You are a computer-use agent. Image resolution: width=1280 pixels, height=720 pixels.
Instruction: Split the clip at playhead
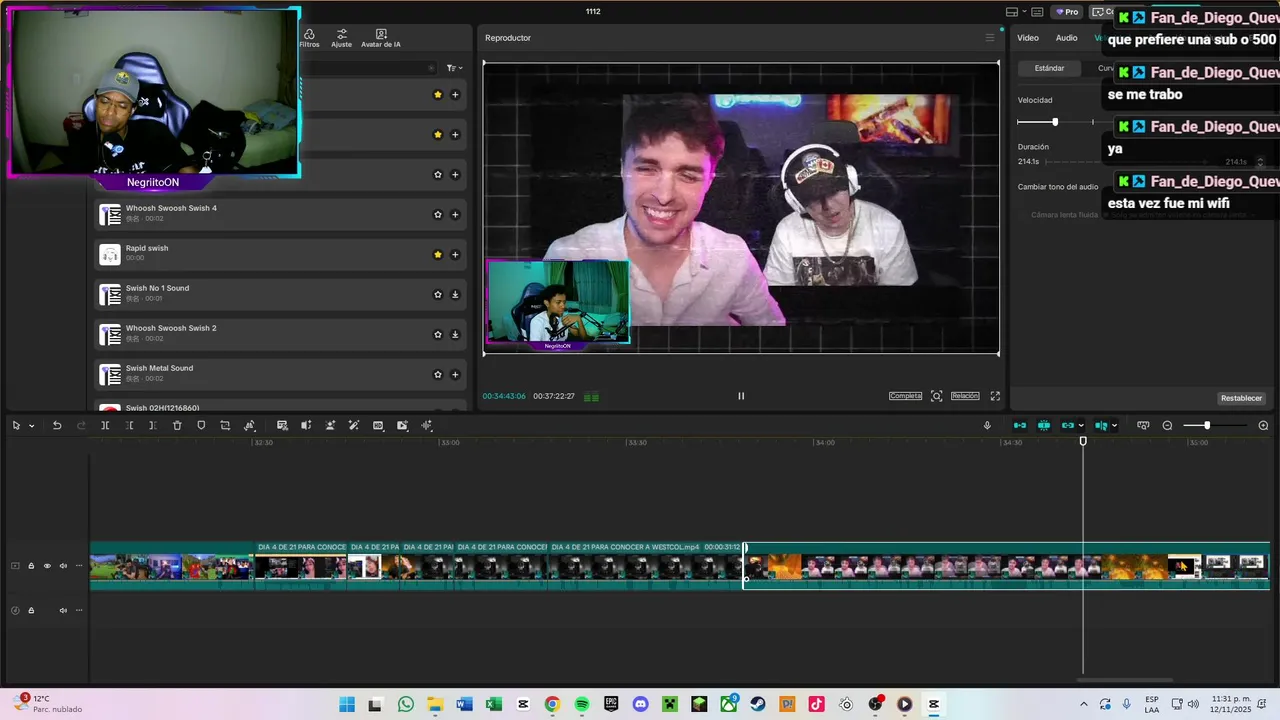click(x=105, y=425)
